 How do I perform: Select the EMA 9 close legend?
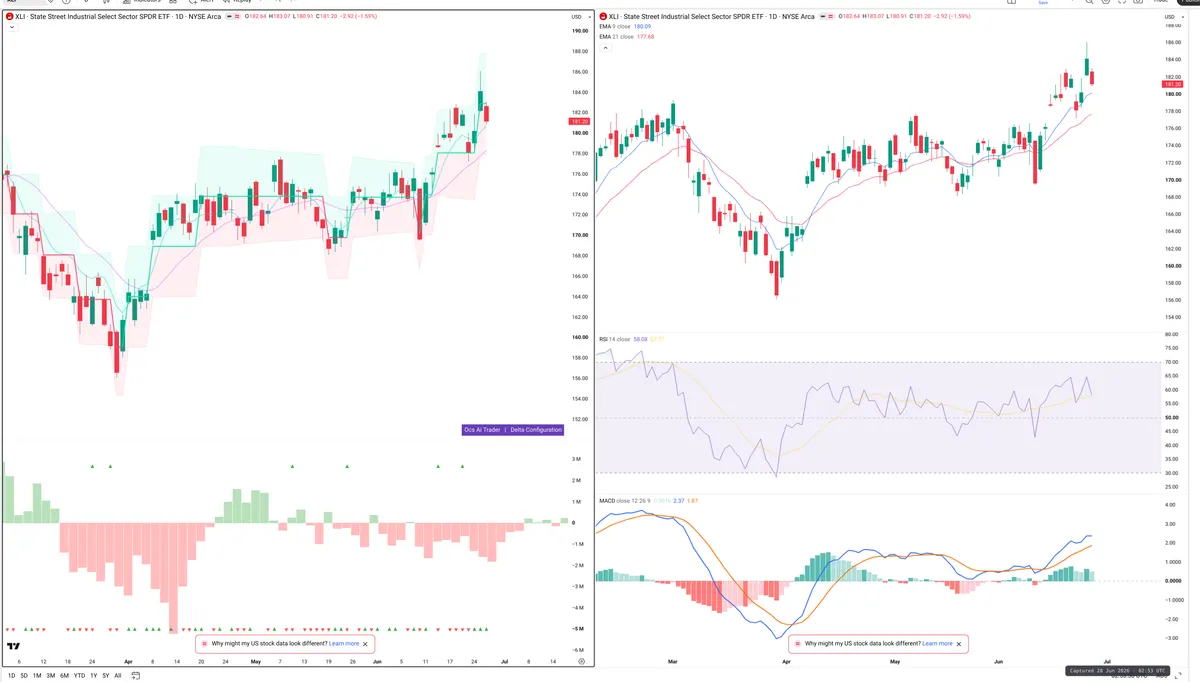coord(614,27)
